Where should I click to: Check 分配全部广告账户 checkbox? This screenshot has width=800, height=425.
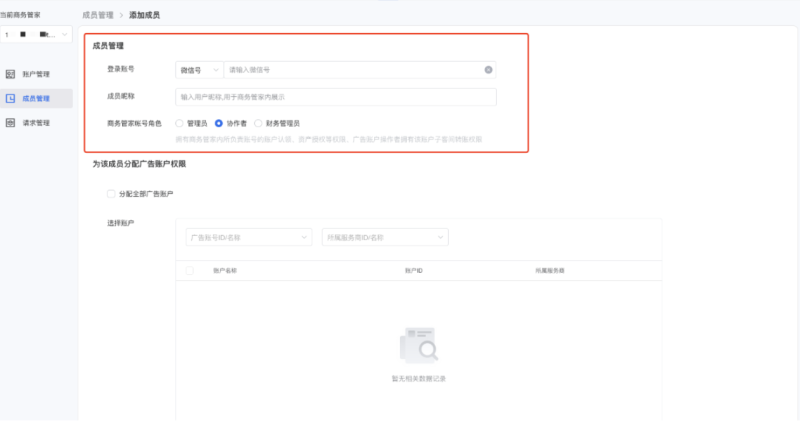coord(111,194)
